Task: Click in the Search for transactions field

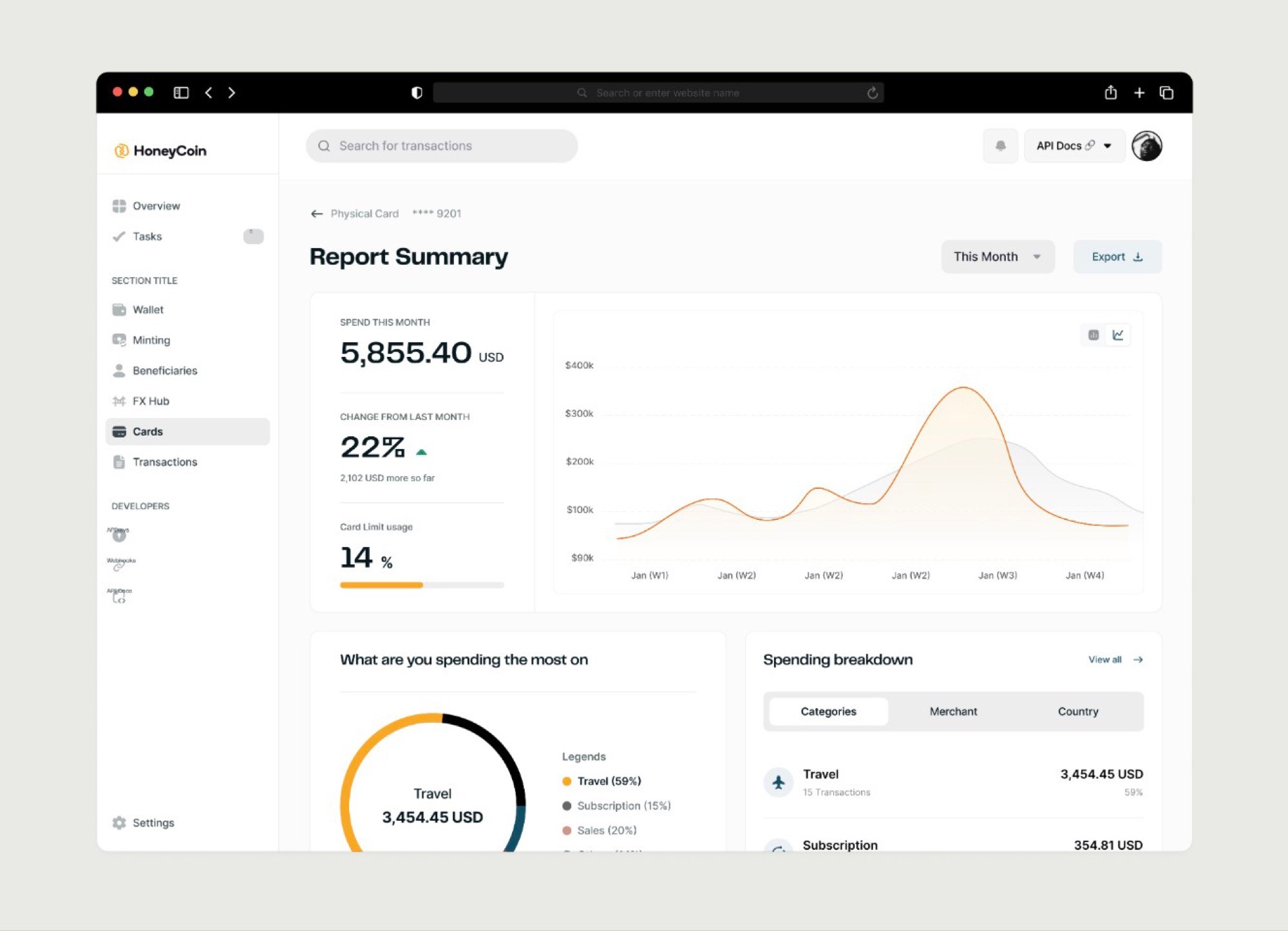Action: click(442, 146)
